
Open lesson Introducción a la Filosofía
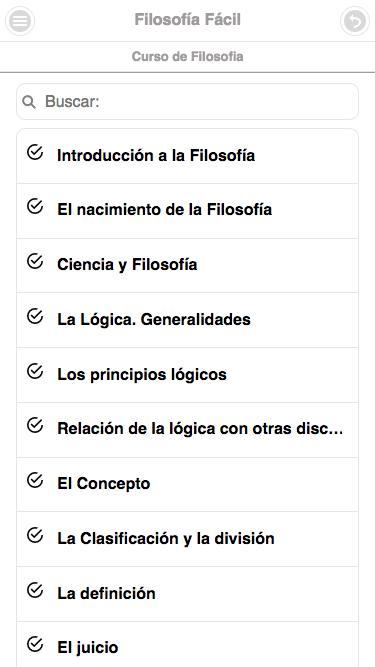188,156
